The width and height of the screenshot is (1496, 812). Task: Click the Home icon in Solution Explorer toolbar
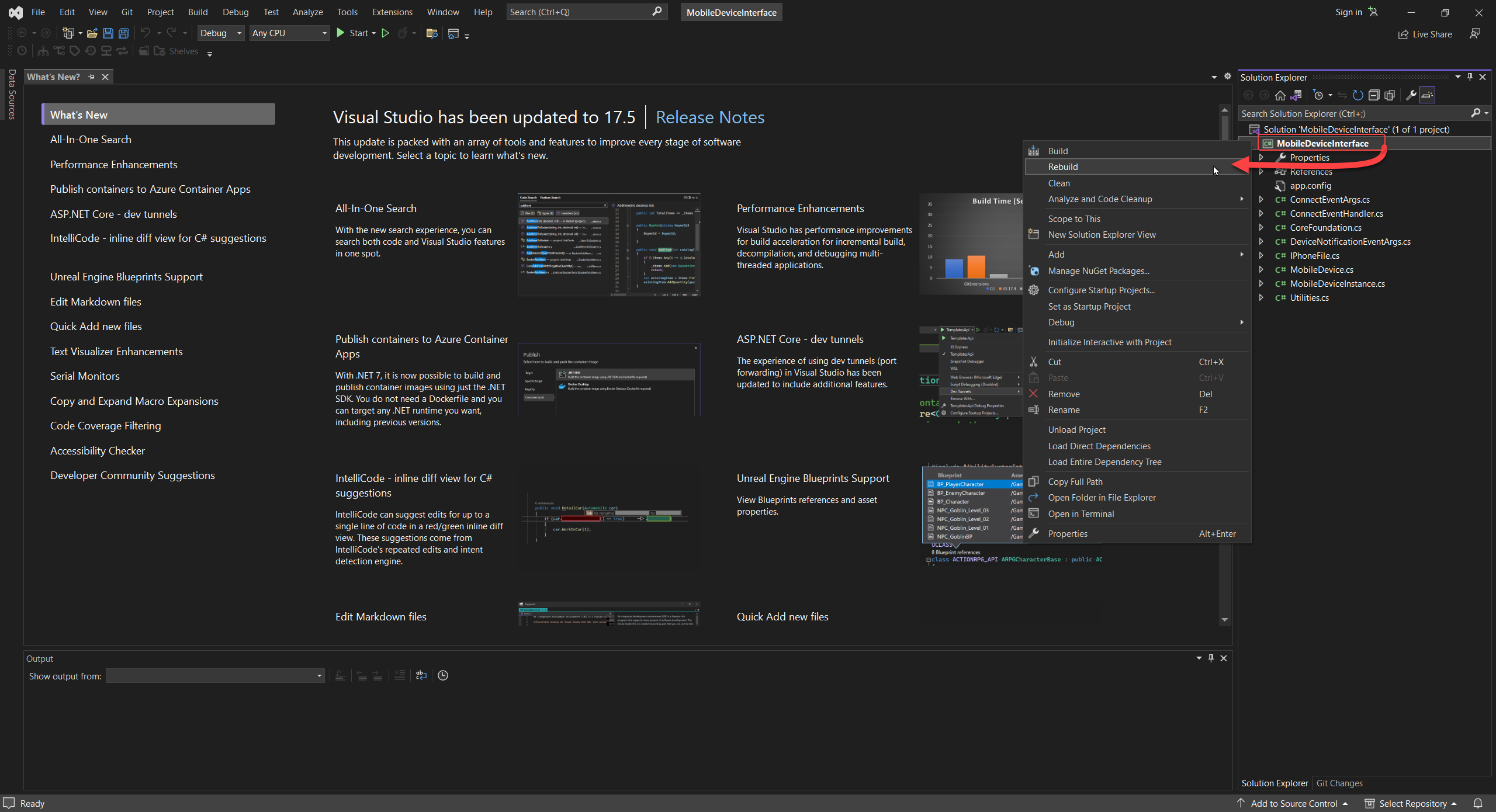[1280, 95]
